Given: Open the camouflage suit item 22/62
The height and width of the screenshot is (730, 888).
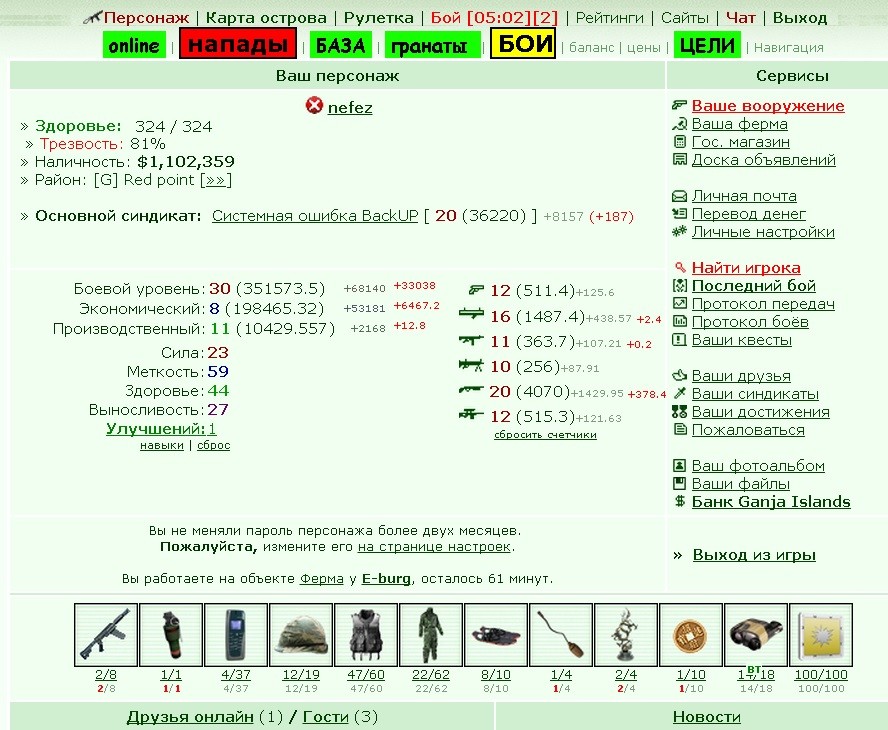Looking at the screenshot, I should [x=430, y=634].
